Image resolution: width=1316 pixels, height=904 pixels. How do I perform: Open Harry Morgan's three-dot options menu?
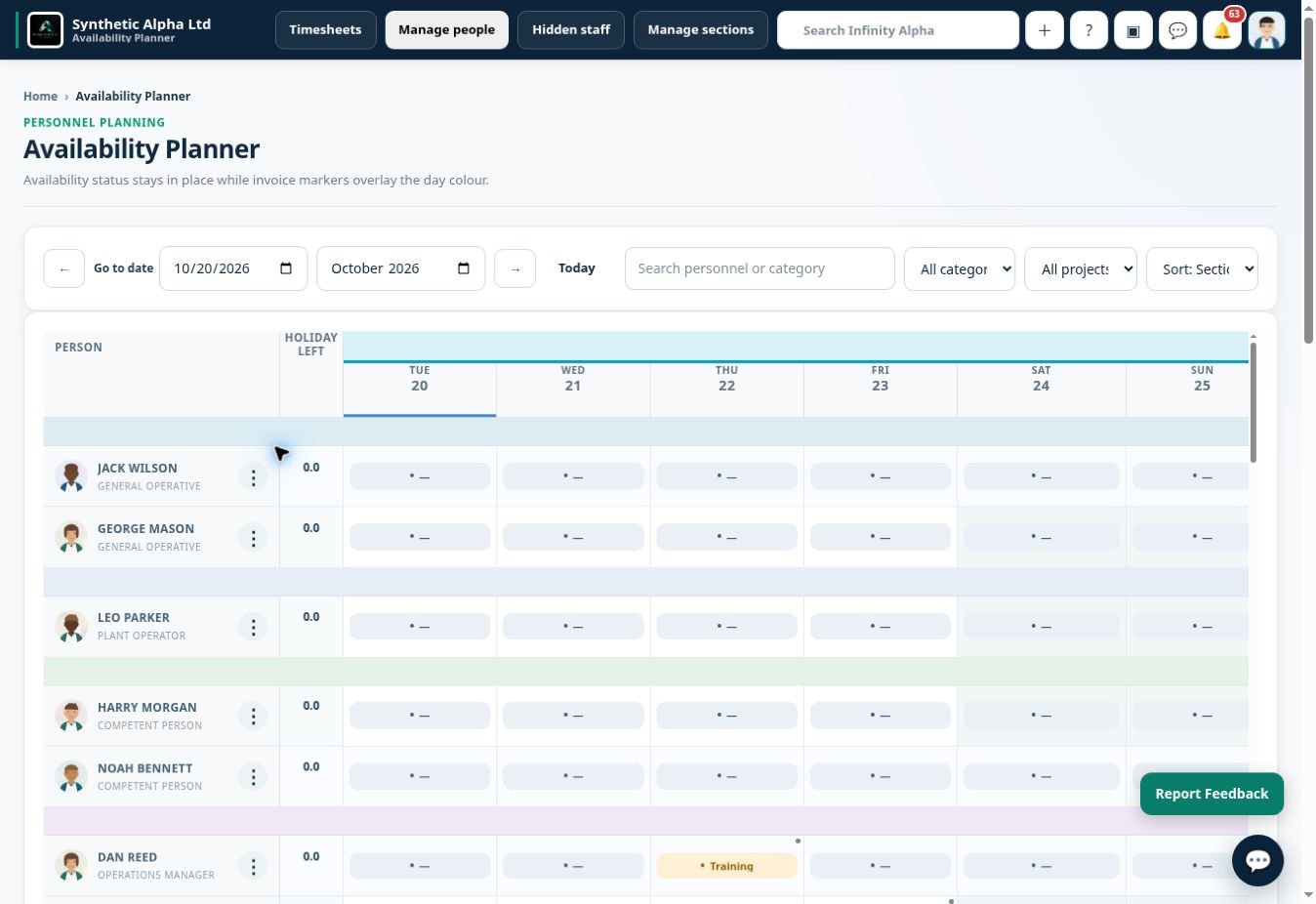[253, 717]
